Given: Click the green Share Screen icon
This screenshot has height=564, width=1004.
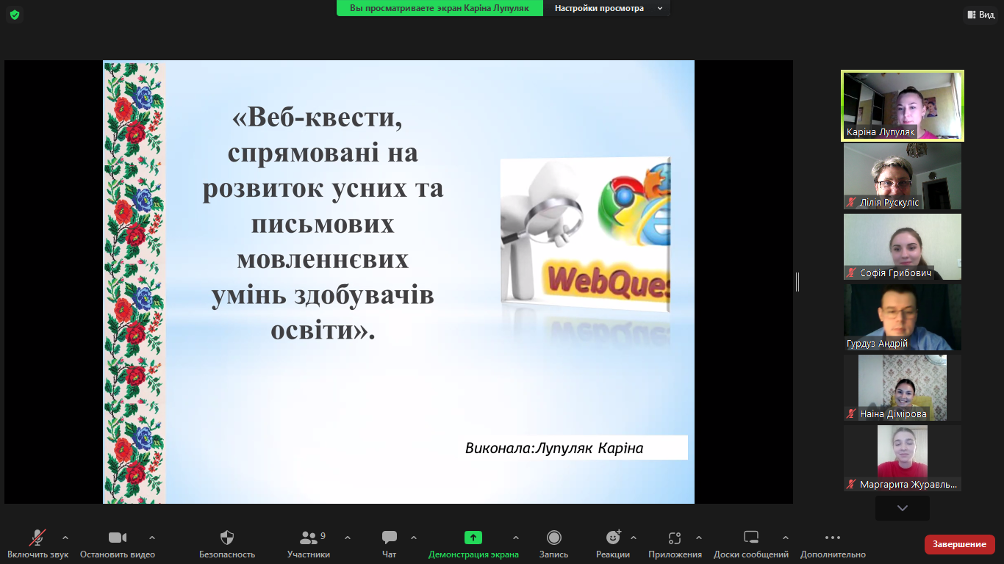Looking at the screenshot, I should pyautogui.click(x=473, y=538).
